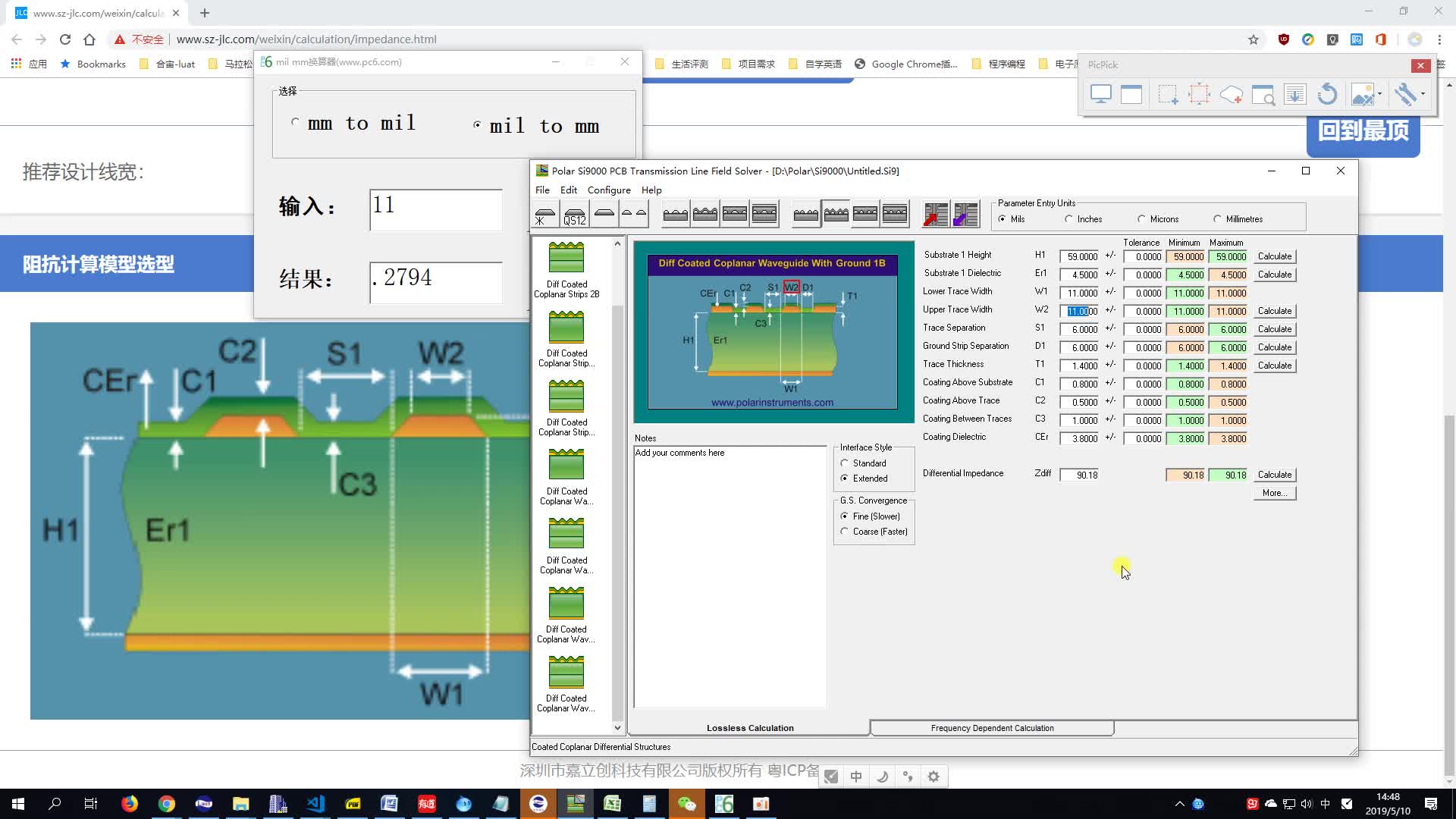The image size is (1456, 819).
Task: Select the Frequency Dependent Calculation tab
Action: coord(992,728)
